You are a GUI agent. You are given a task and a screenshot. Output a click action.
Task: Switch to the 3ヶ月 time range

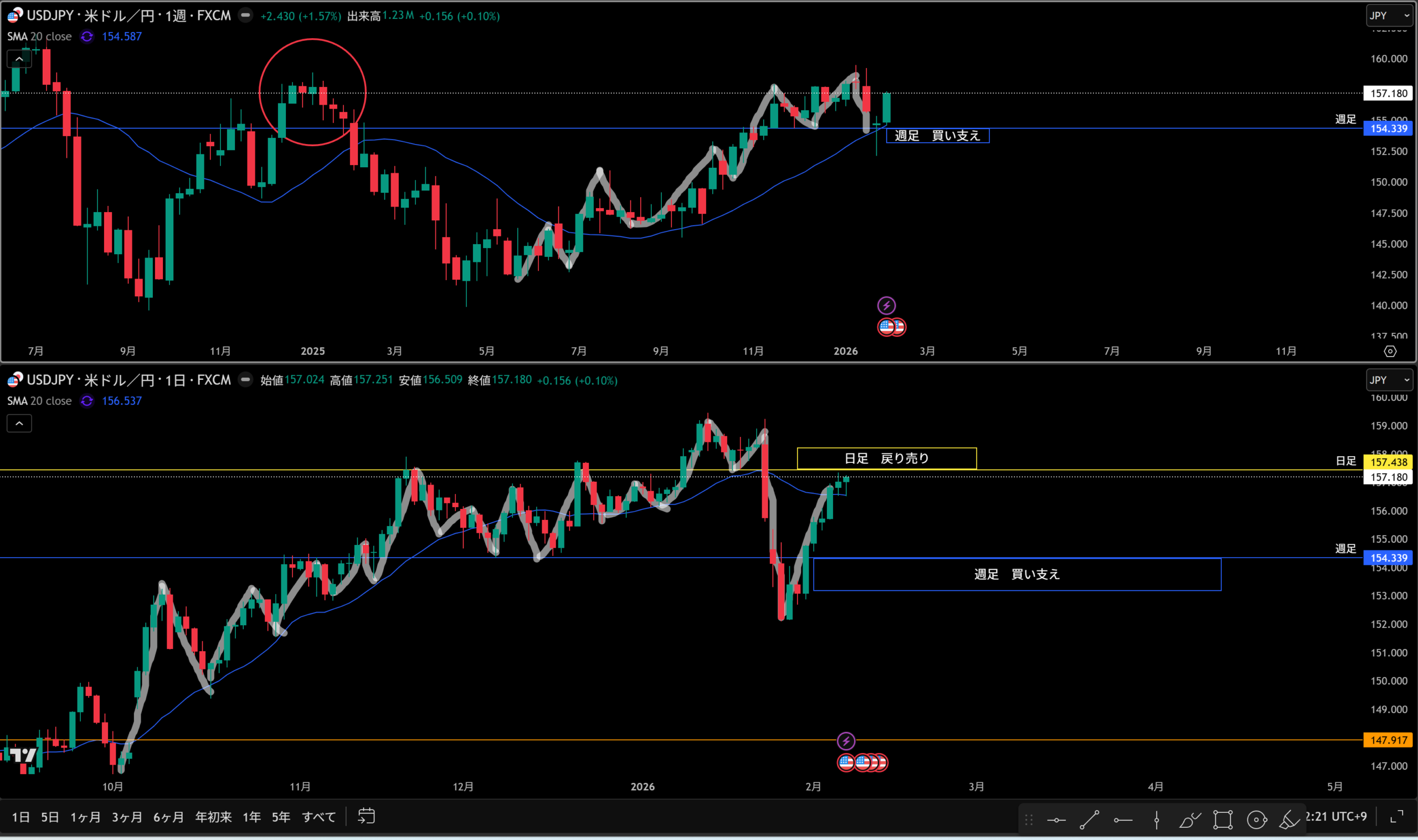click(x=127, y=817)
